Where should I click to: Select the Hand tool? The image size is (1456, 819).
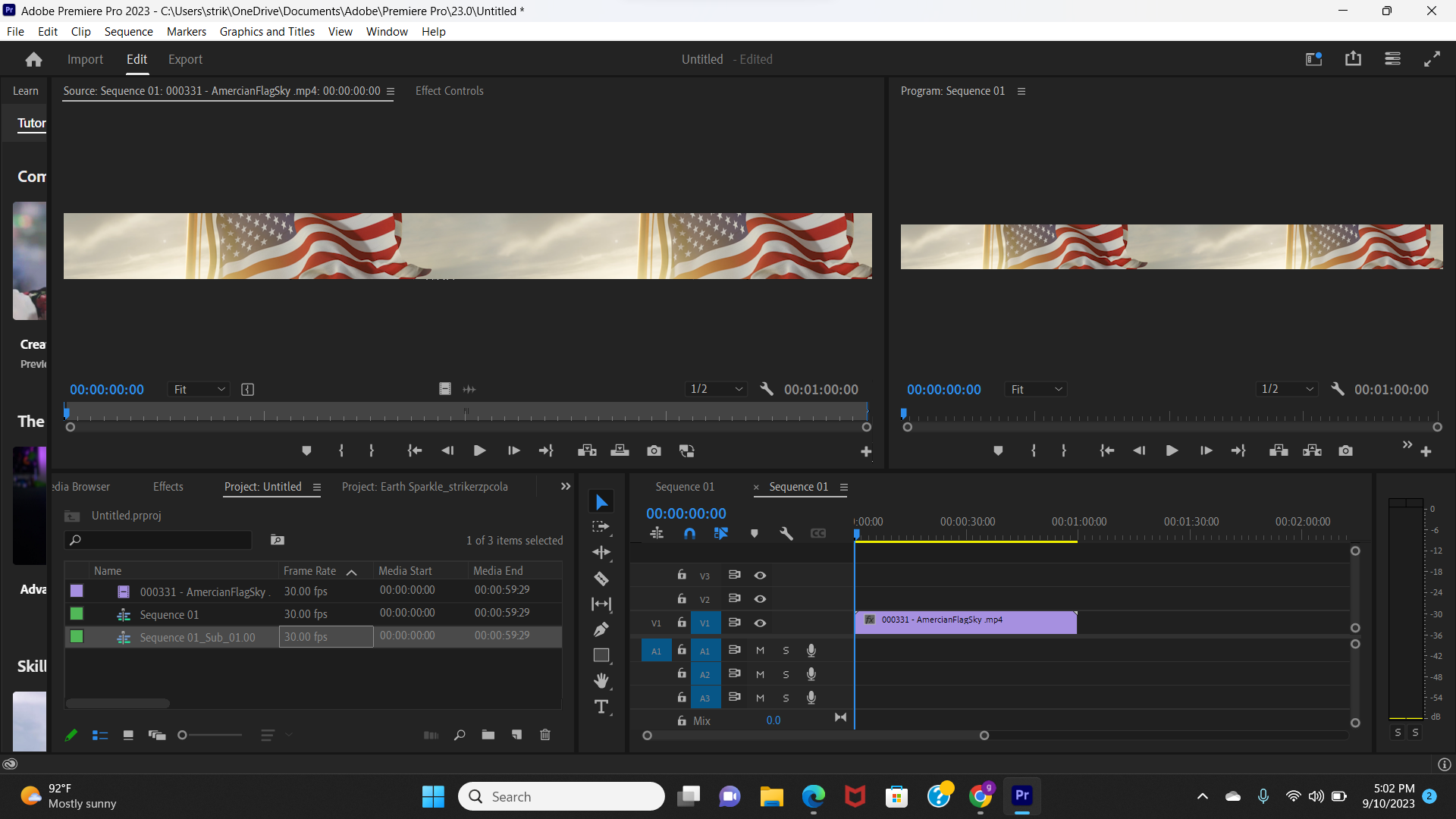(601, 680)
